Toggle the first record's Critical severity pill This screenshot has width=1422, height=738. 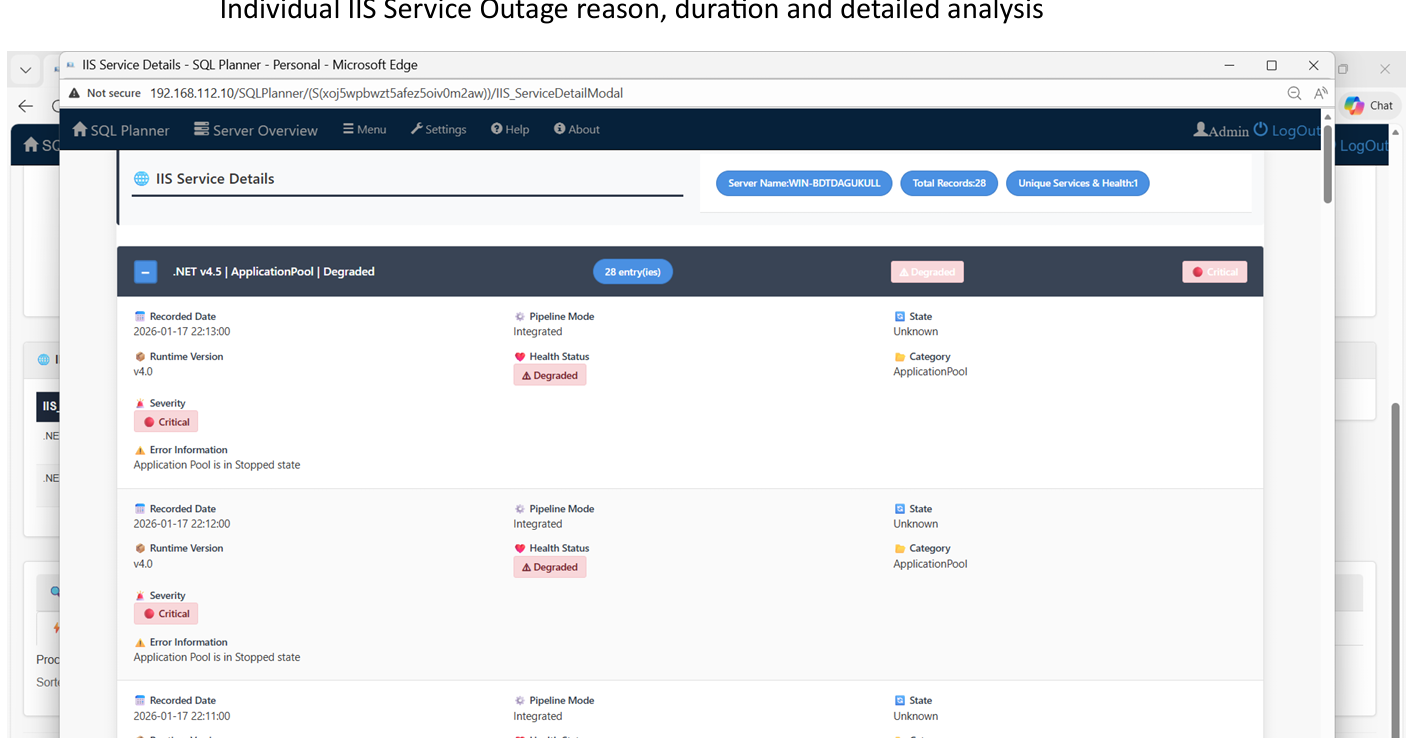[x=165, y=421]
